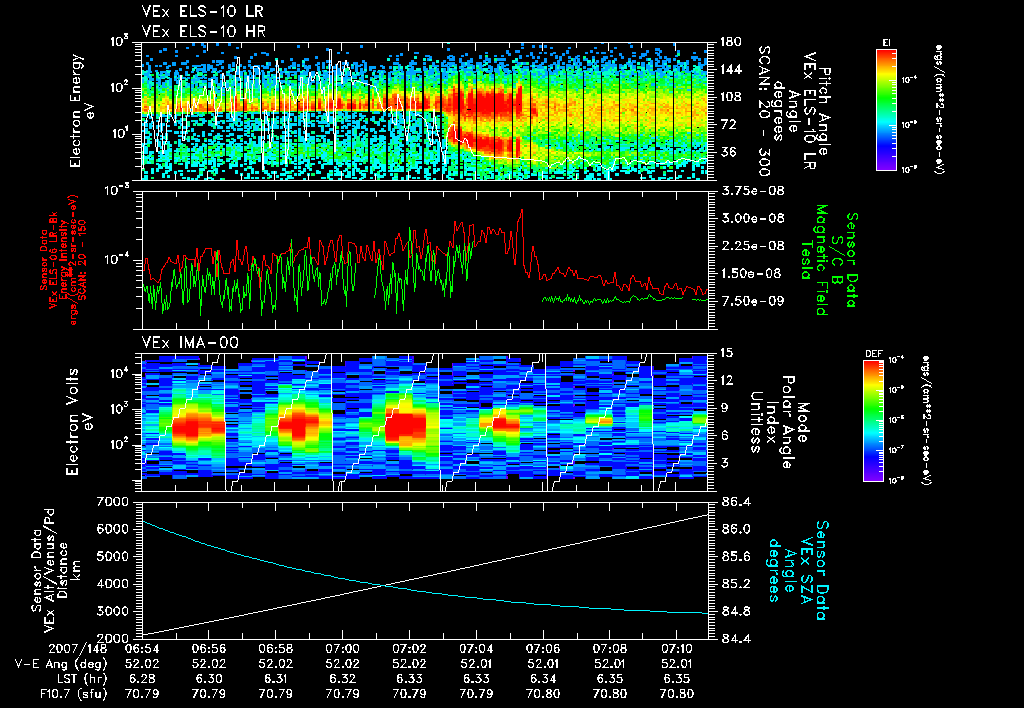Click the 07:04 time axis label
The height and width of the screenshot is (708, 1024).
point(476,649)
